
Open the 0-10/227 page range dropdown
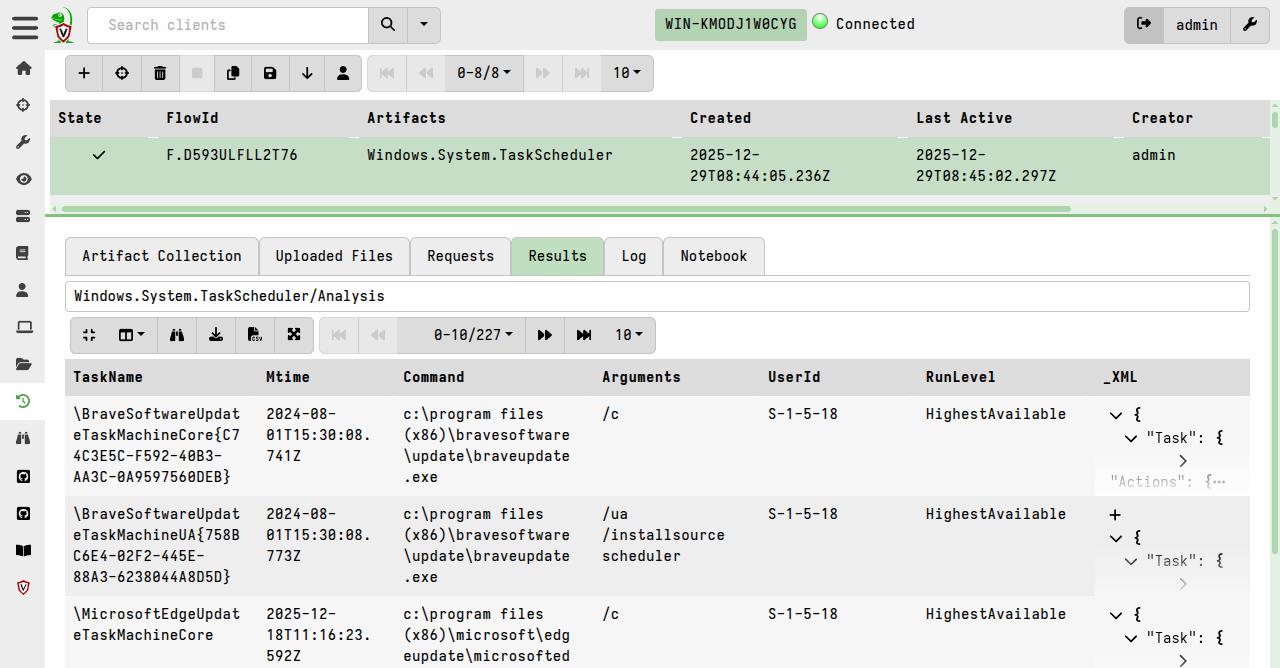click(x=473, y=335)
